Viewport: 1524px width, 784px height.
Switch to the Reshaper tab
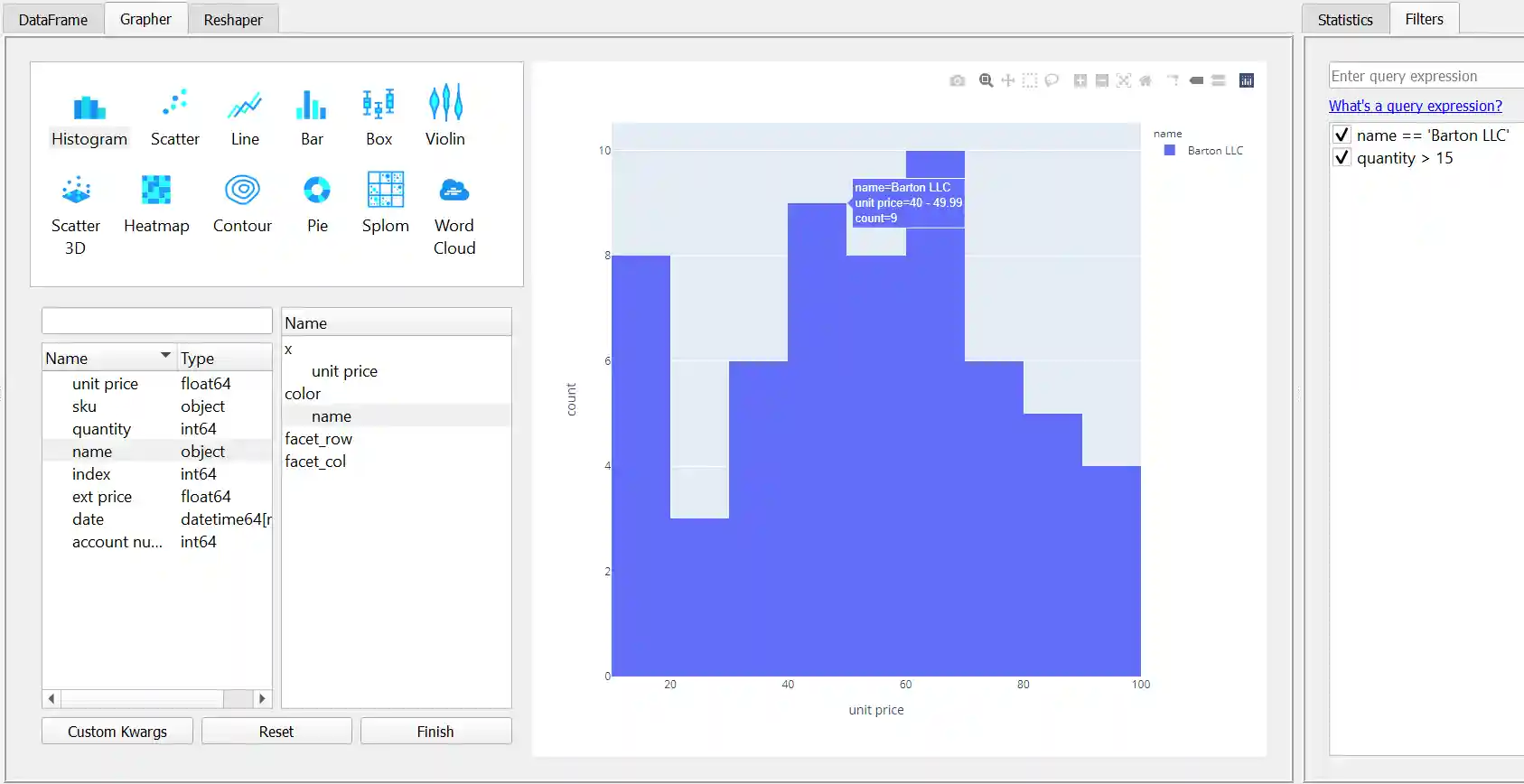(x=233, y=20)
